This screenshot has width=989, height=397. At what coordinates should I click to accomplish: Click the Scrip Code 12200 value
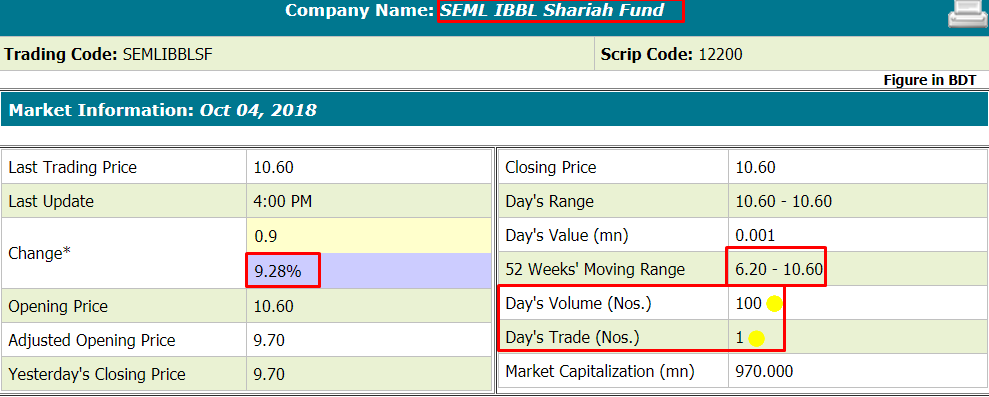[720, 54]
